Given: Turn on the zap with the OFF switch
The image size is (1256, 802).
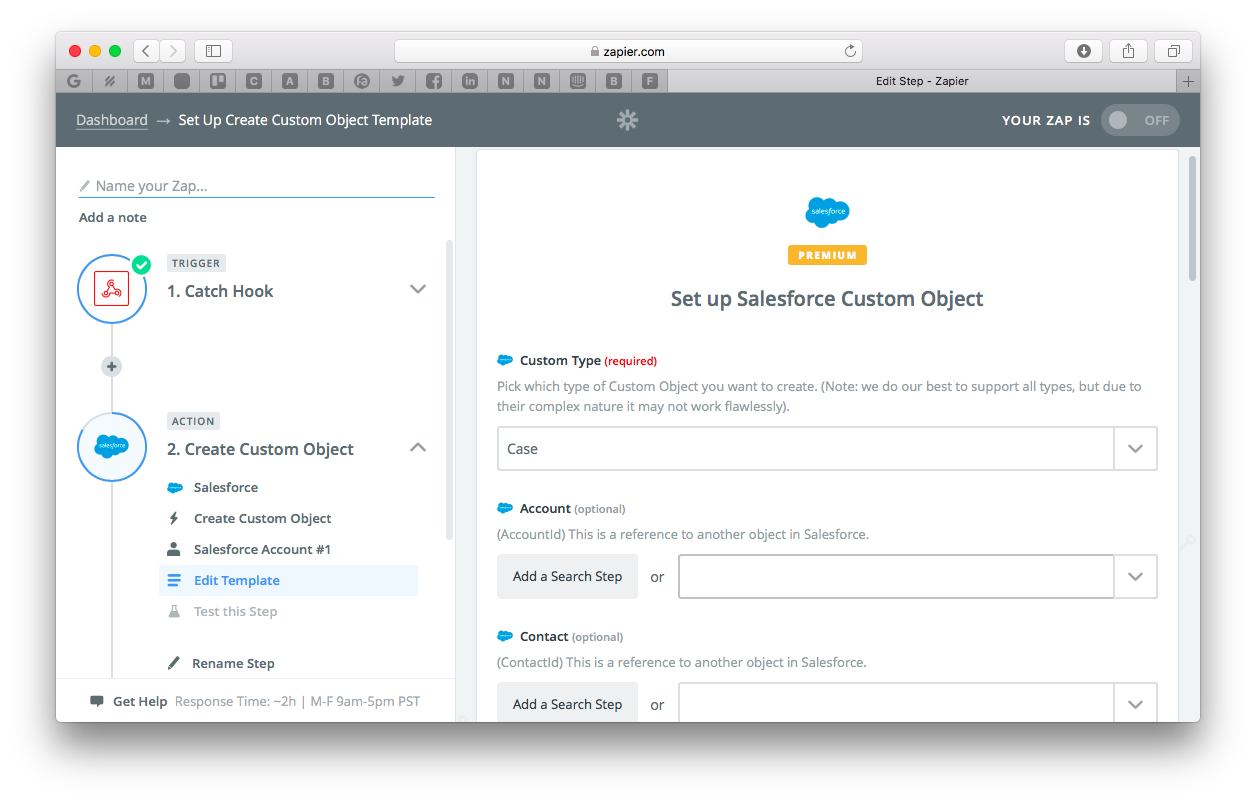Looking at the screenshot, I should pos(1140,119).
